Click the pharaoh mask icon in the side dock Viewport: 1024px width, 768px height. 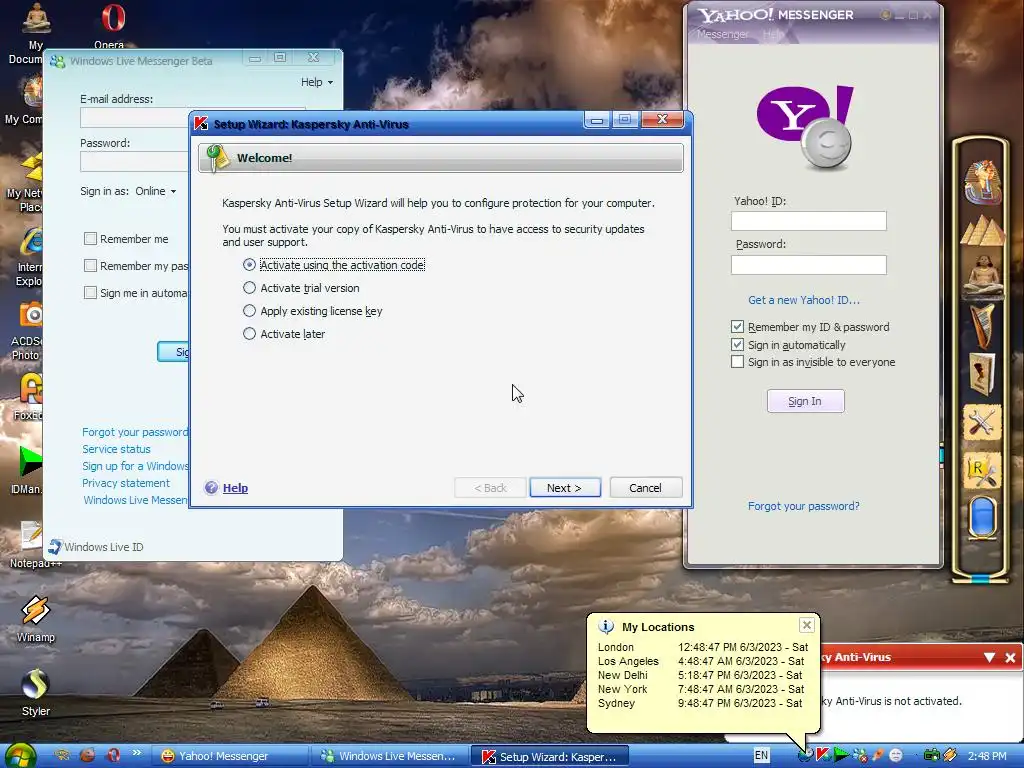pyautogui.click(x=982, y=181)
